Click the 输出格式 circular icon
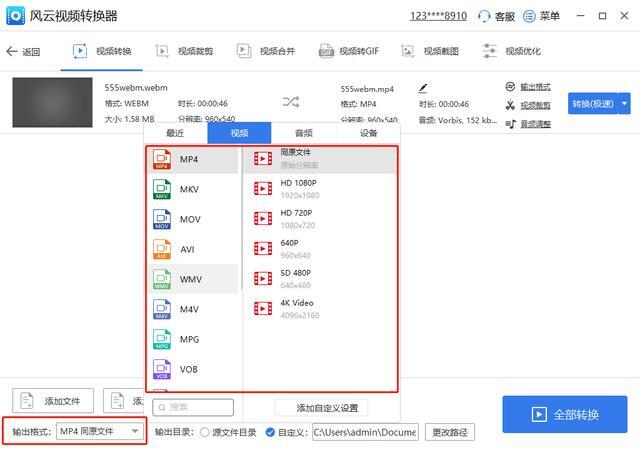640x450 pixels. (510, 87)
